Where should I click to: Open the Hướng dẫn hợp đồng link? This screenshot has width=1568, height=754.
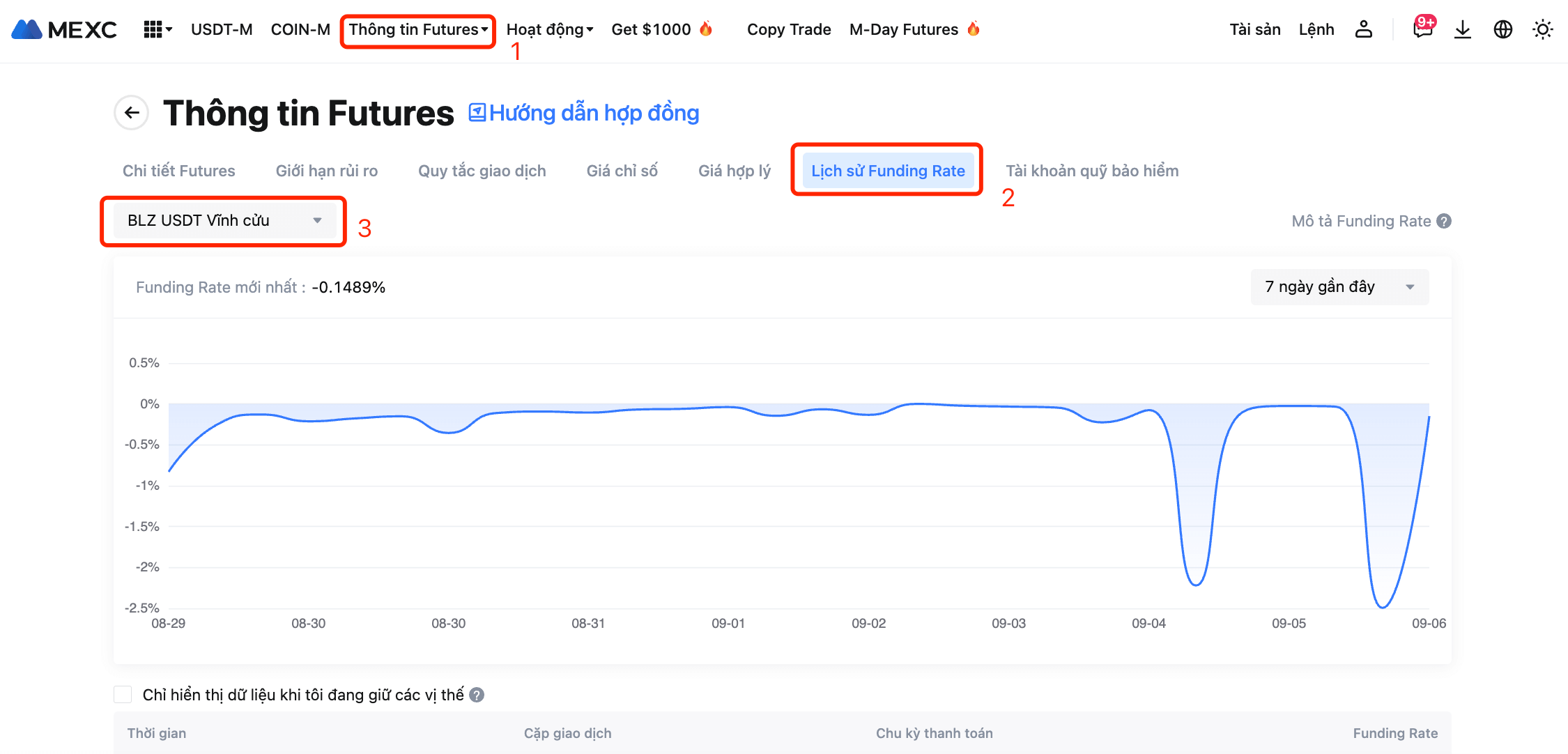click(x=584, y=113)
